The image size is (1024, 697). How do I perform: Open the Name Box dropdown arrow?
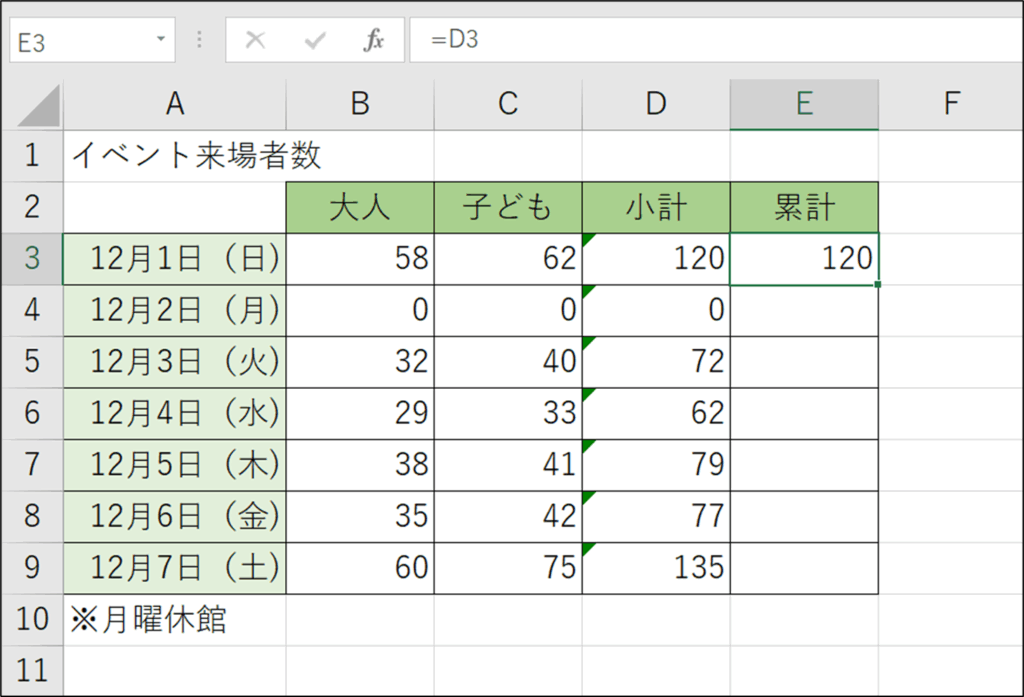click(x=161, y=39)
